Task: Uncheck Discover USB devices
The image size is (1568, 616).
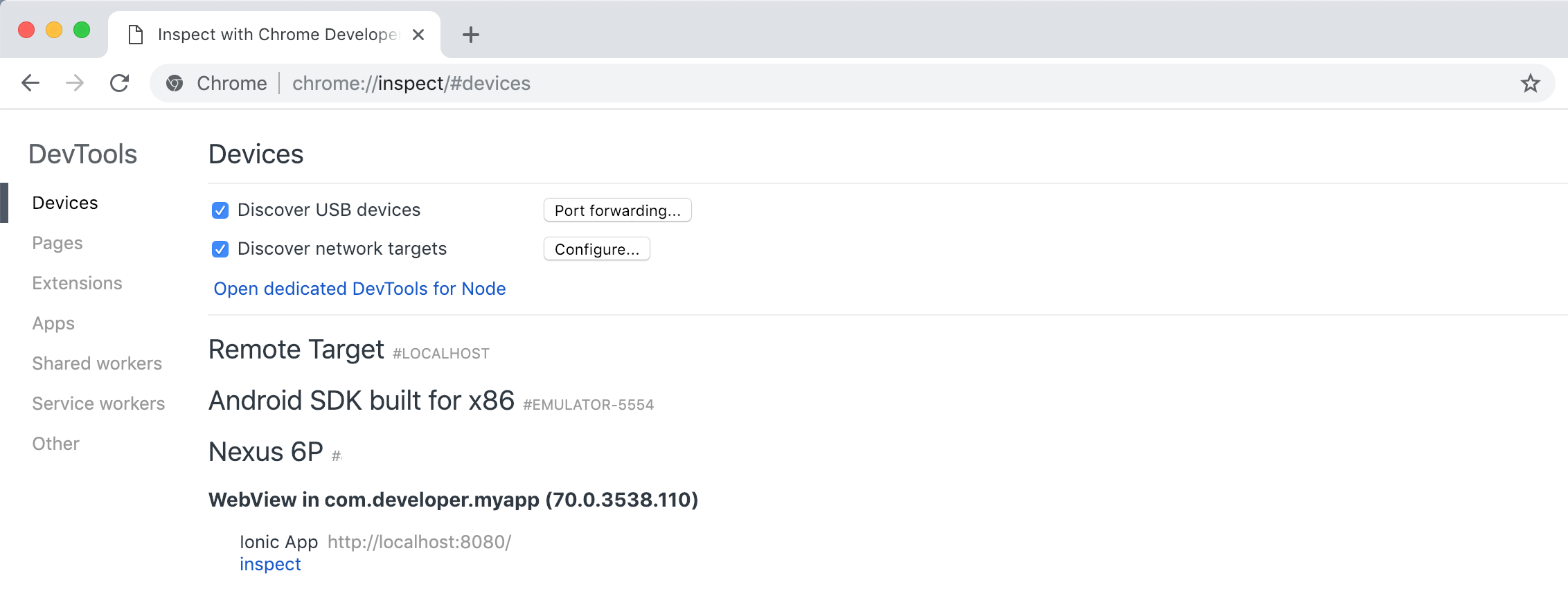Action: pos(220,210)
